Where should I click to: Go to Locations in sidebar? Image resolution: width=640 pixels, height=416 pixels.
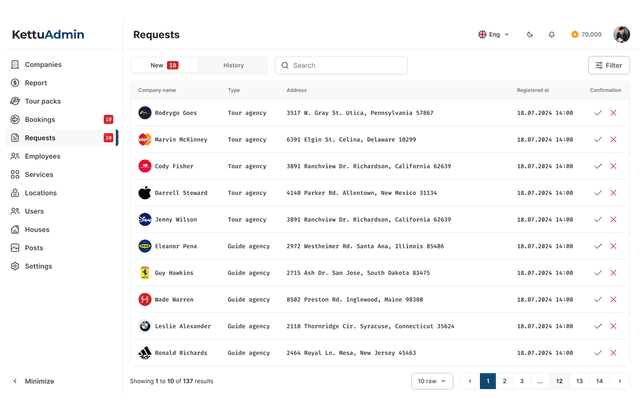click(41, 193)
